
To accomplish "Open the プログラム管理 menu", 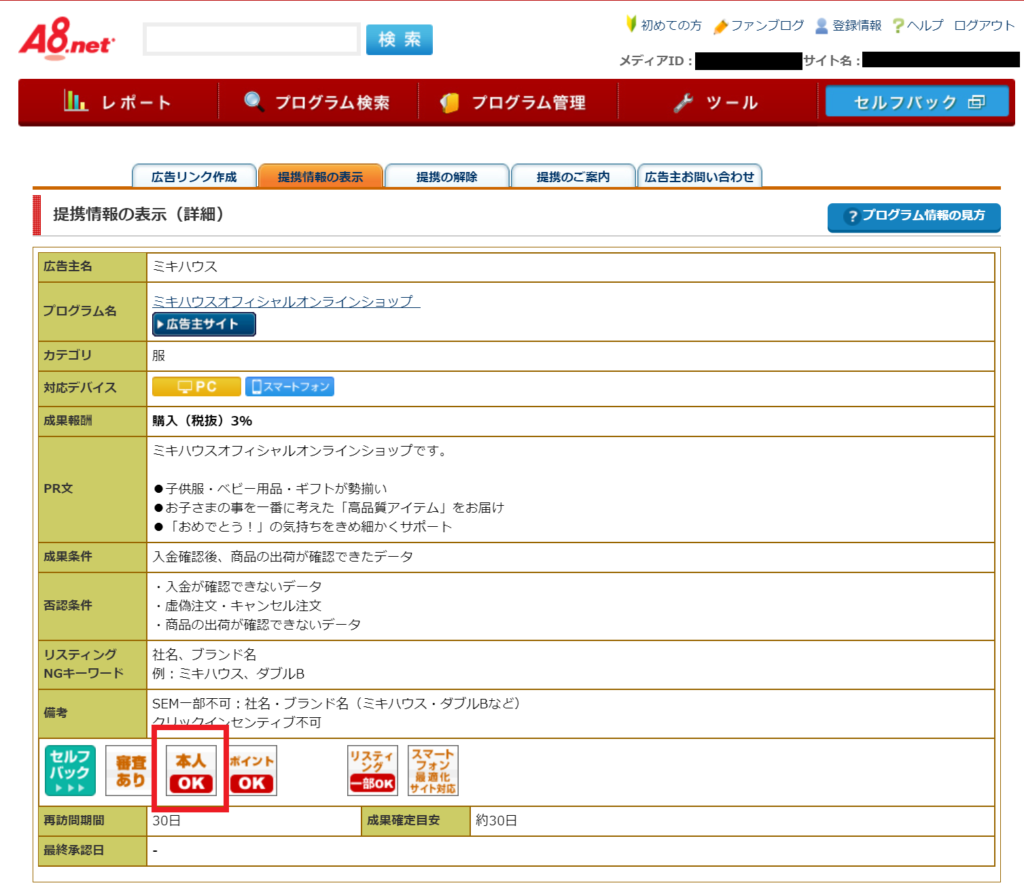I will (x=517, y=103).
